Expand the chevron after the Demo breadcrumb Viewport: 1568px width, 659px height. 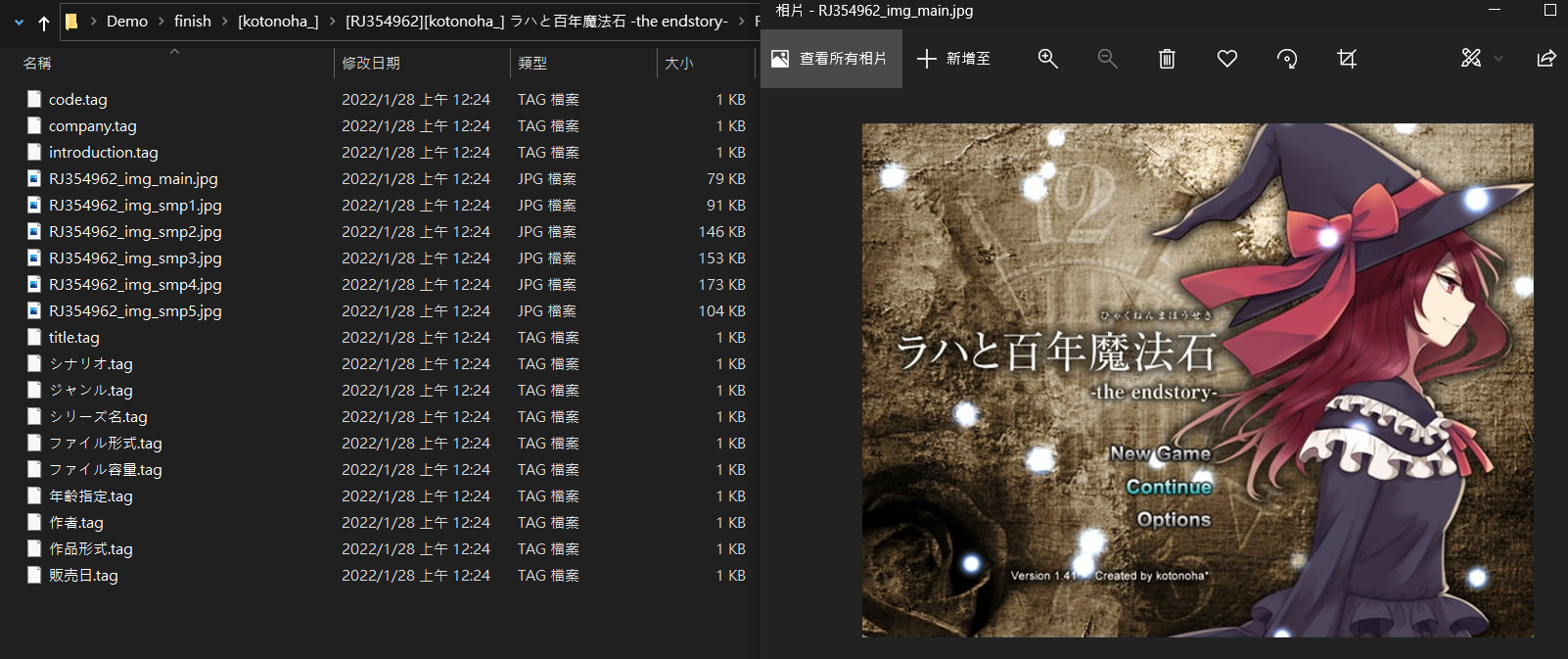(x=161, y=21)
